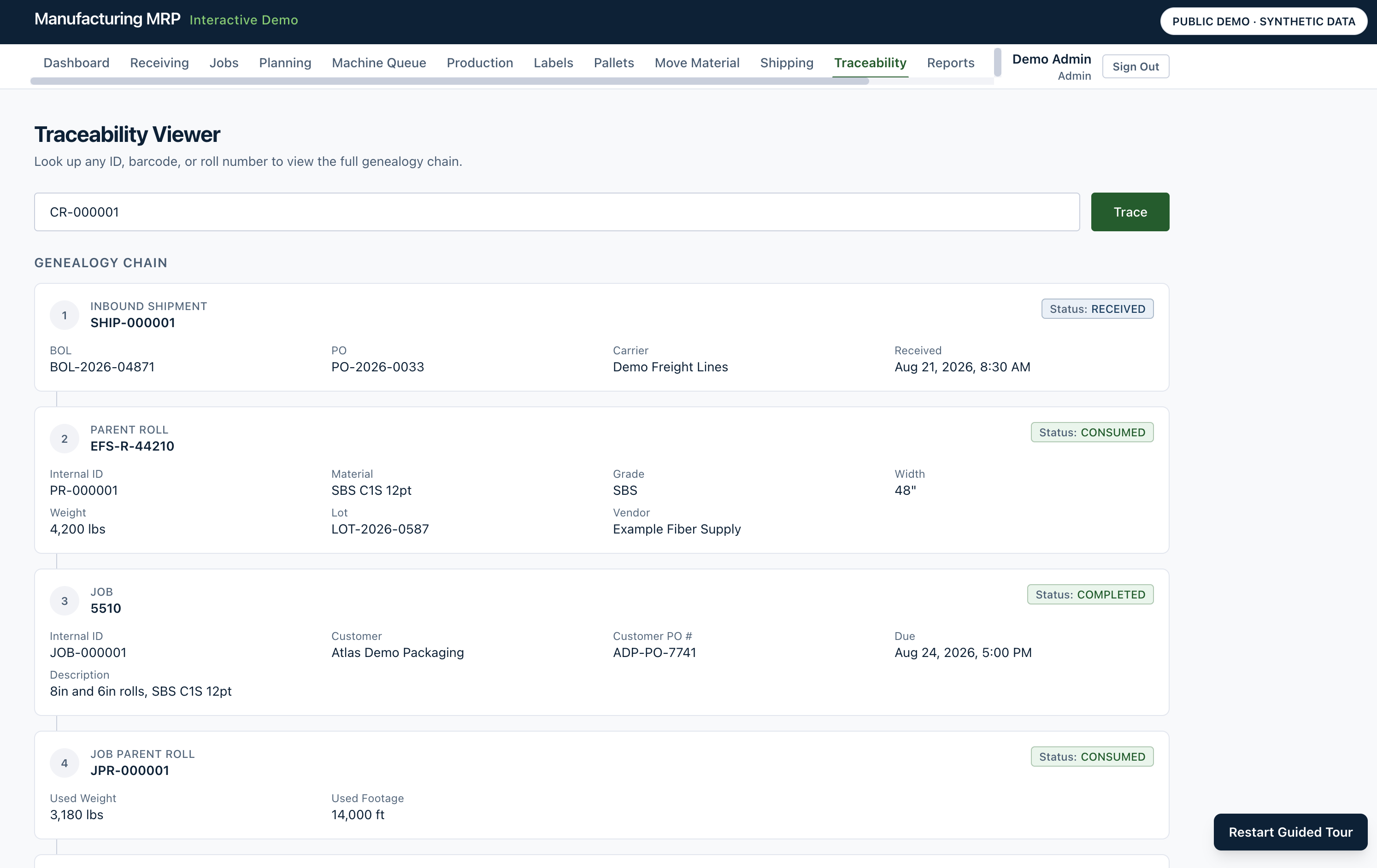Click the Atlas Demo Packaging customer
The width and height of the screenshot is (1377, 868).
tap(397, 652)
